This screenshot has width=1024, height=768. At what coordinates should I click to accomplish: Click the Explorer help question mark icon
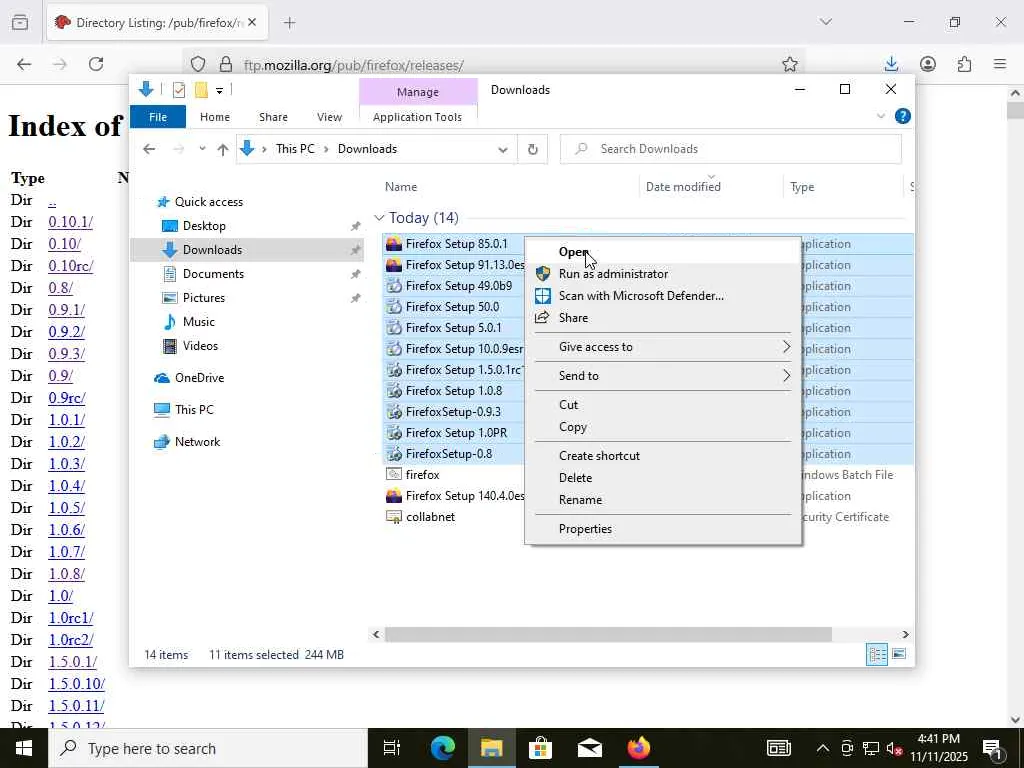(902, 116)
